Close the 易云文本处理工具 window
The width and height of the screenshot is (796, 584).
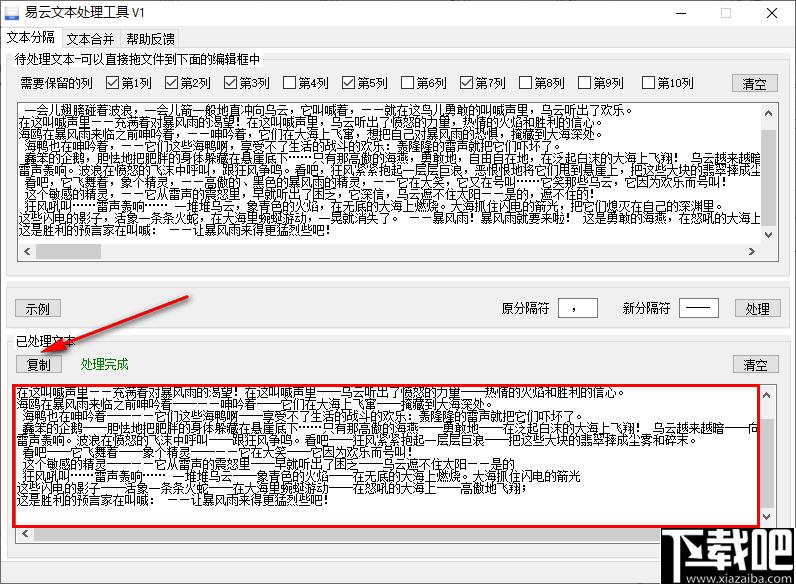(772, 13)
